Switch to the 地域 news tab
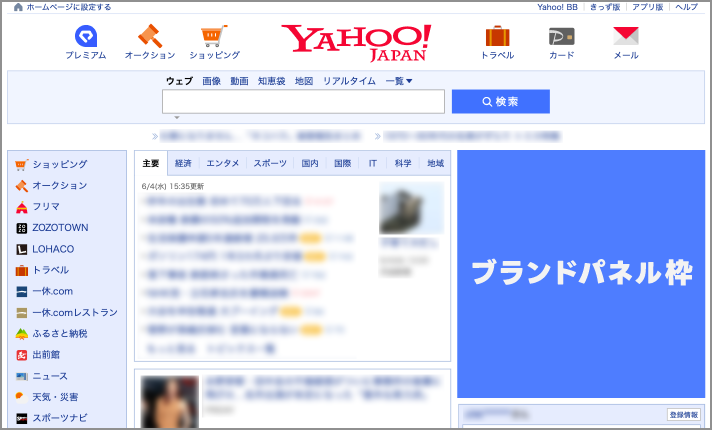Viewport: 712px width, 430px height. (435, 163)
